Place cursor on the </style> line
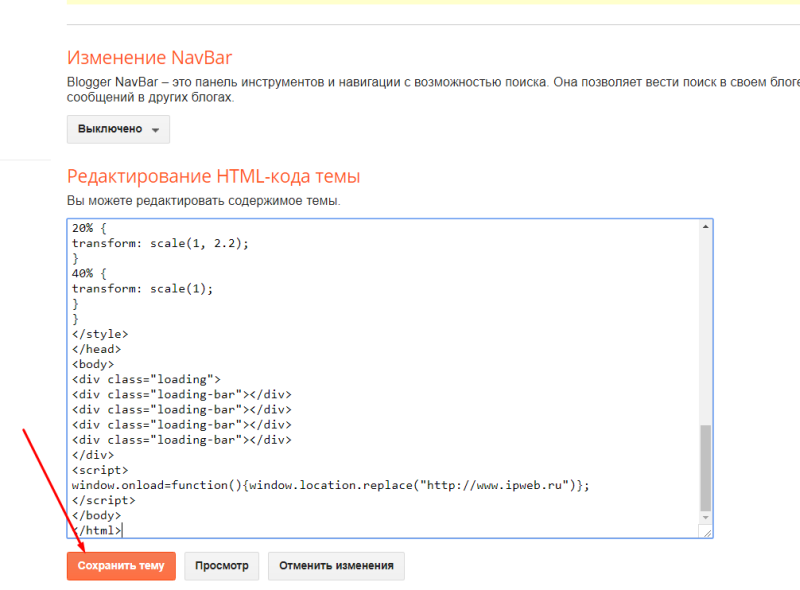800x590 pixels. tap(100, 334)
